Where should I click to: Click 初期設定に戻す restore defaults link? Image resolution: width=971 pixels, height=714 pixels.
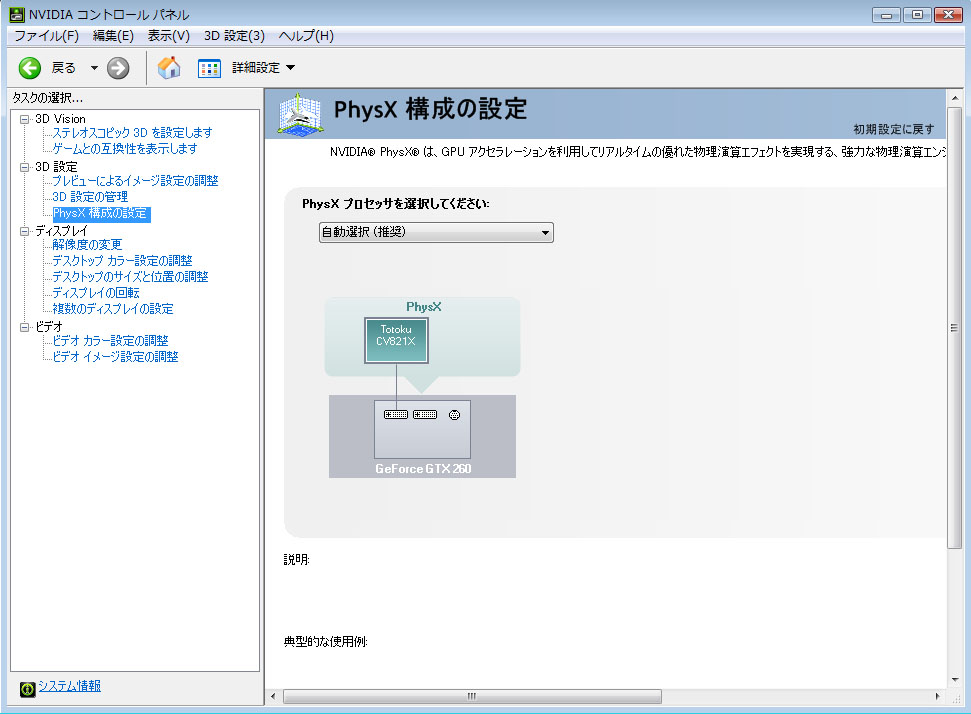coord(894,129)
